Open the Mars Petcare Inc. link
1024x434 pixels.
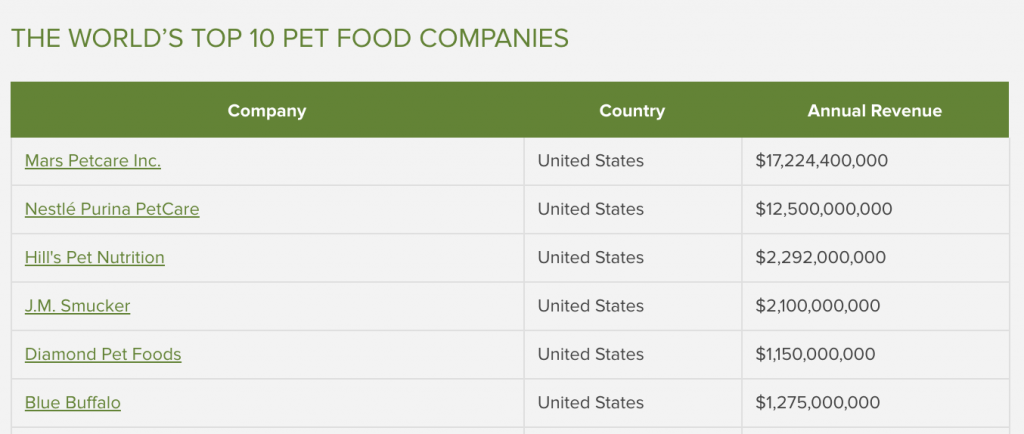(93, 161)
